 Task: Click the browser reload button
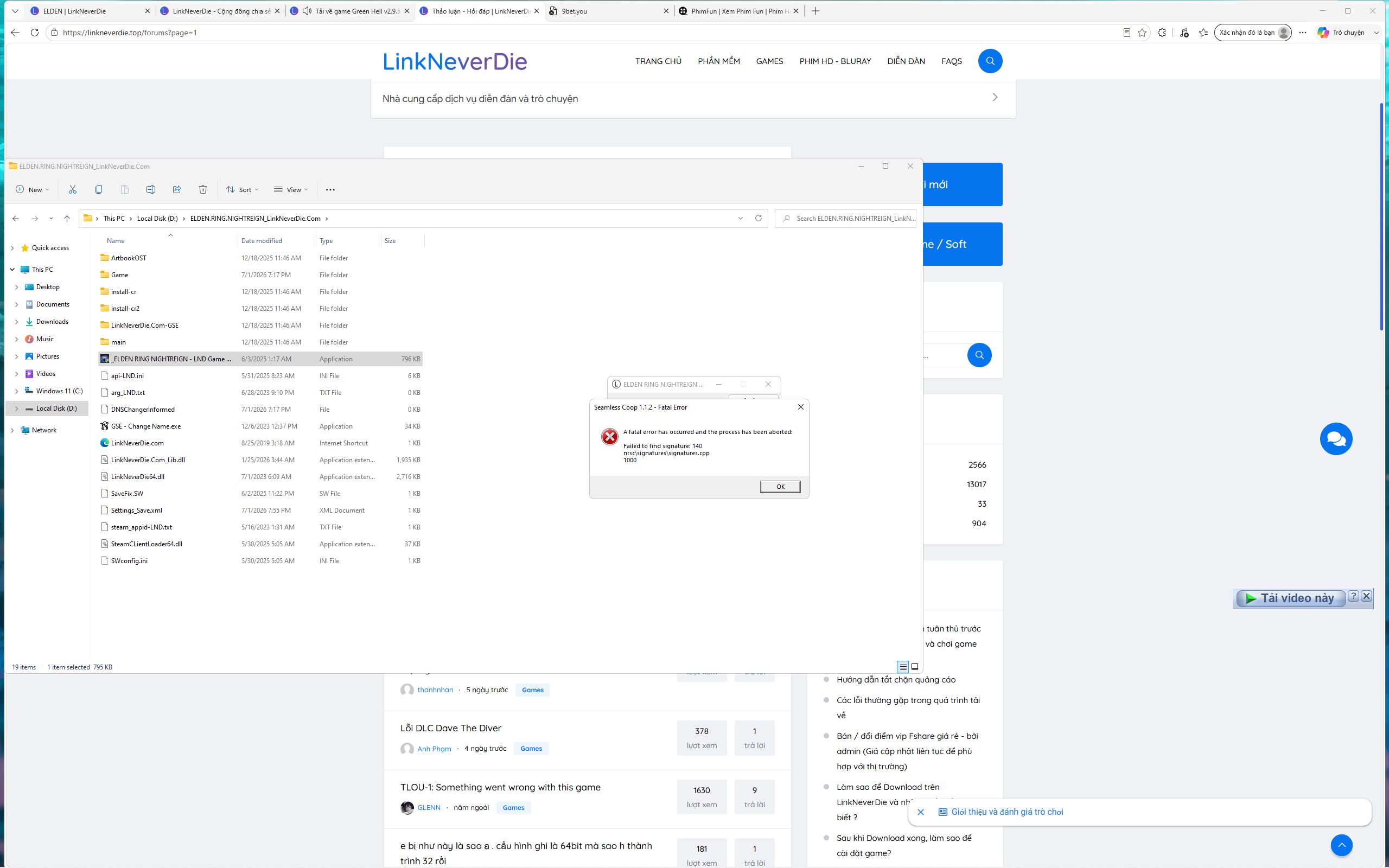point(34,33)
